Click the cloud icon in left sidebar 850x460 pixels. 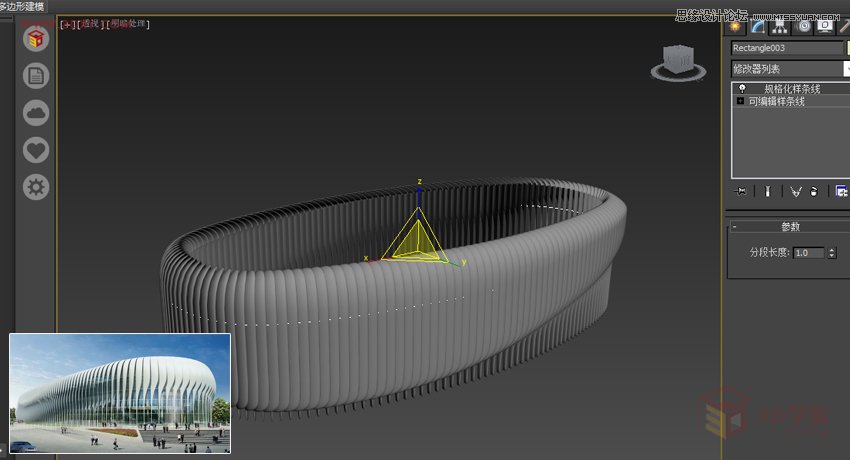tap(36, 113)
